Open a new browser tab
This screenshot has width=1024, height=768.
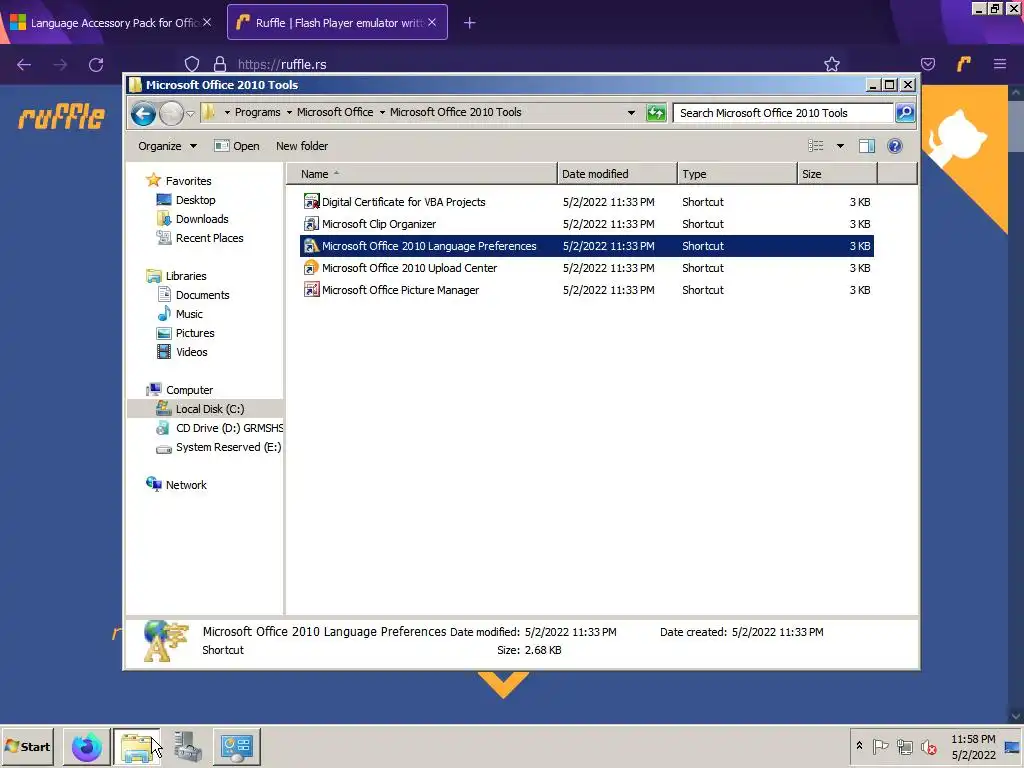470,23
